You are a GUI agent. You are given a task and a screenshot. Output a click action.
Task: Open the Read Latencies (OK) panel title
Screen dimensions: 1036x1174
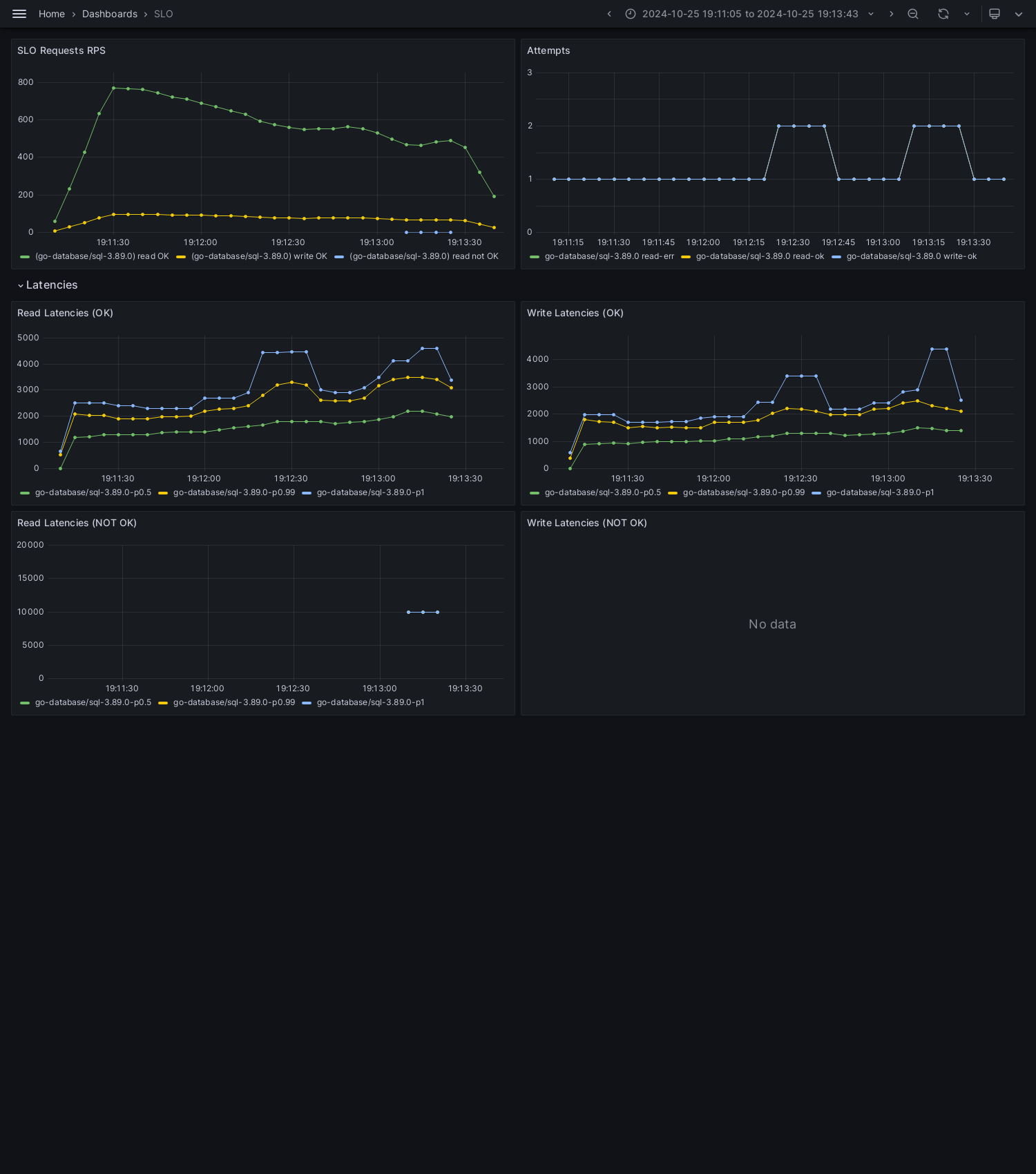[65, 313]
